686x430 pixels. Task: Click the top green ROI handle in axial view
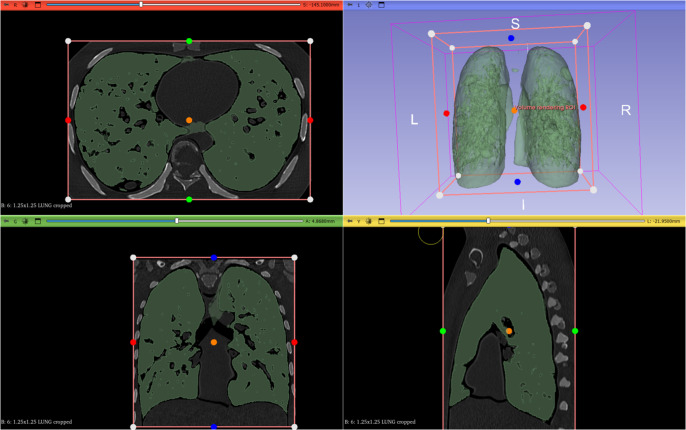click(x=189, y=41)
